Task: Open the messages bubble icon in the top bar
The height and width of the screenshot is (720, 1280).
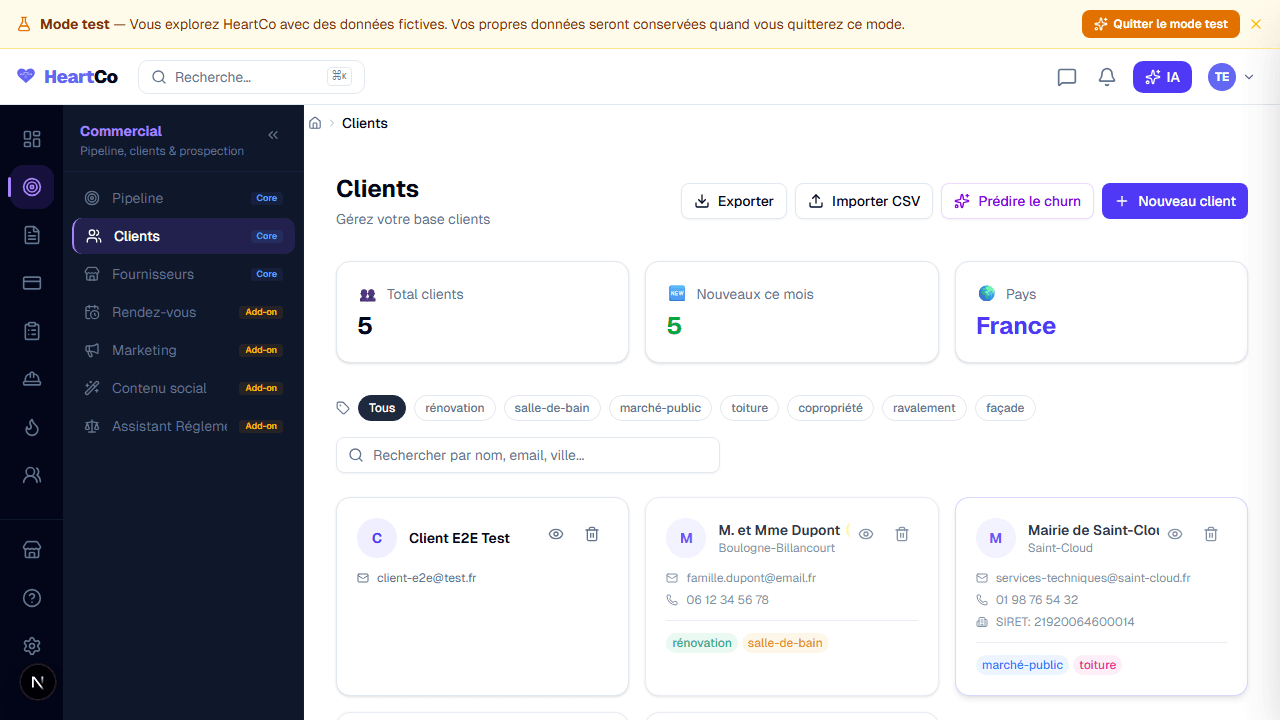Action: pyautogui.click(x=1066, y=76)
